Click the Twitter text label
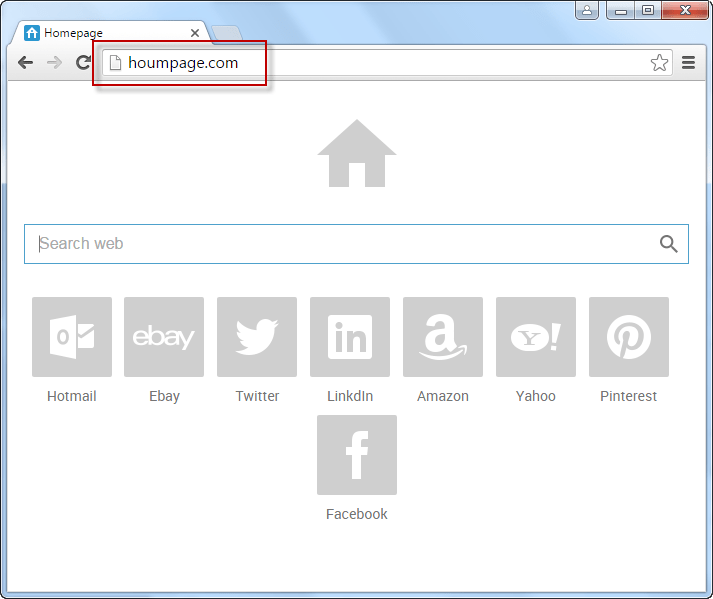The image size is (713, 599). [x=257, y=396]
